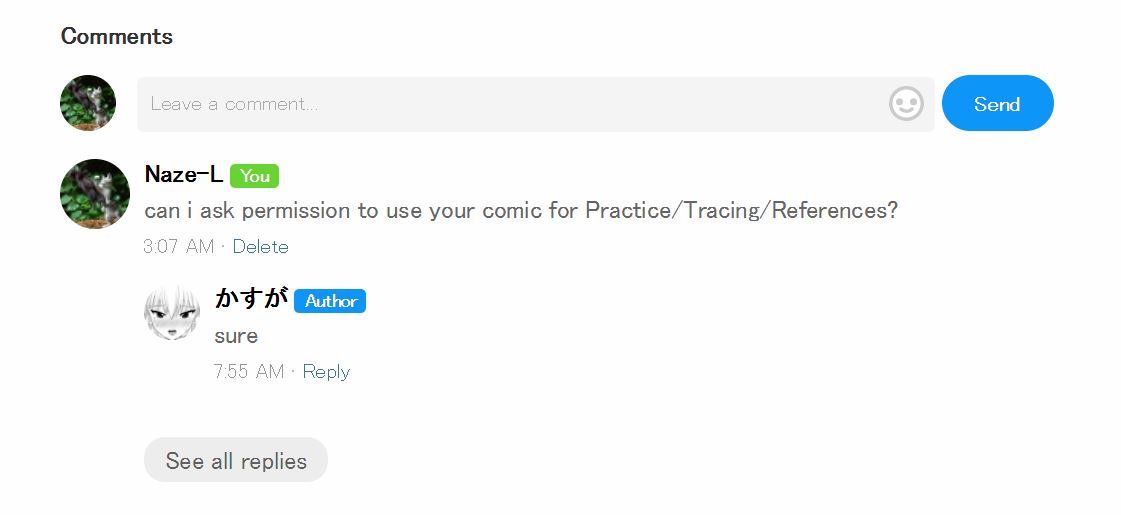Viewport: 1121px width, 515px height.
Task: Open Naze-L's avatar on the comment
Action: click(95, 194)
